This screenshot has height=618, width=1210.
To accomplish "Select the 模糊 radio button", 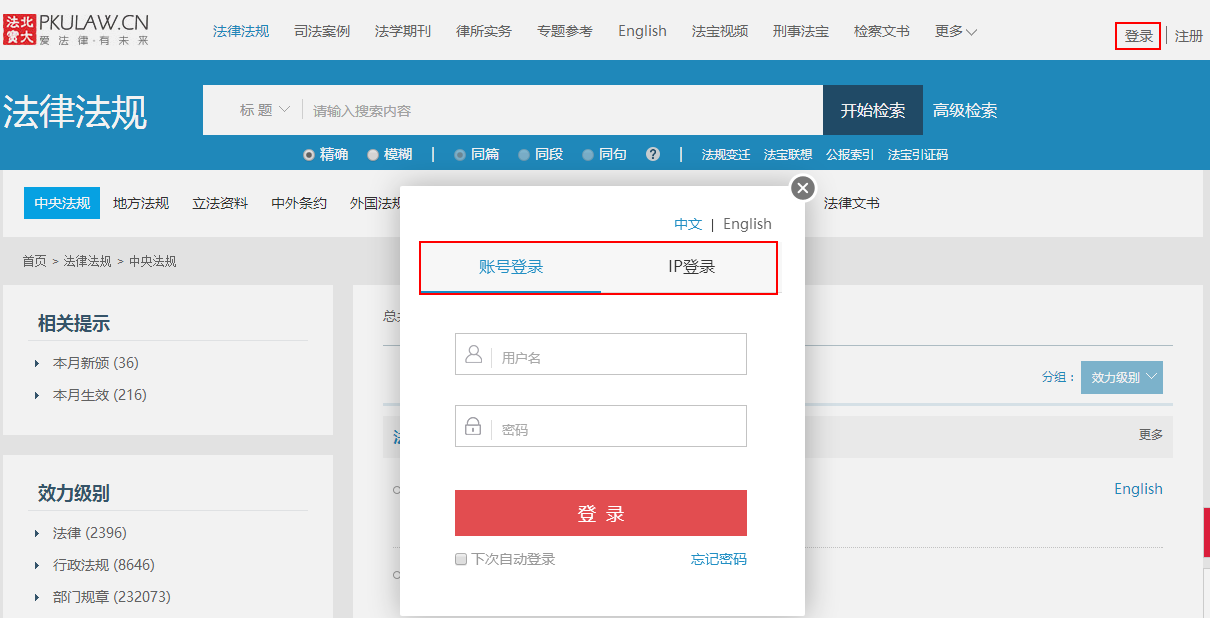I will [x=373, y=155].
